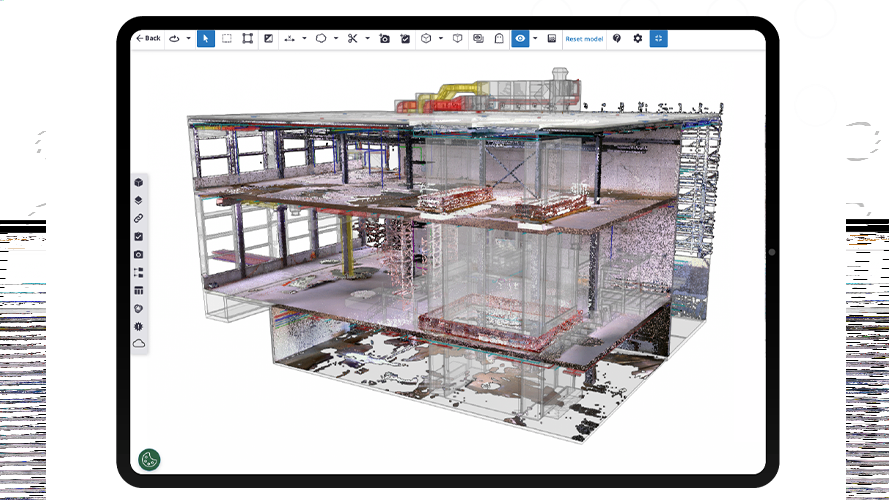Image resolution: width=889 pixels, height=500 pixels.
Task: Open the color palette panel in sidebar
Action: pos(139,309)
